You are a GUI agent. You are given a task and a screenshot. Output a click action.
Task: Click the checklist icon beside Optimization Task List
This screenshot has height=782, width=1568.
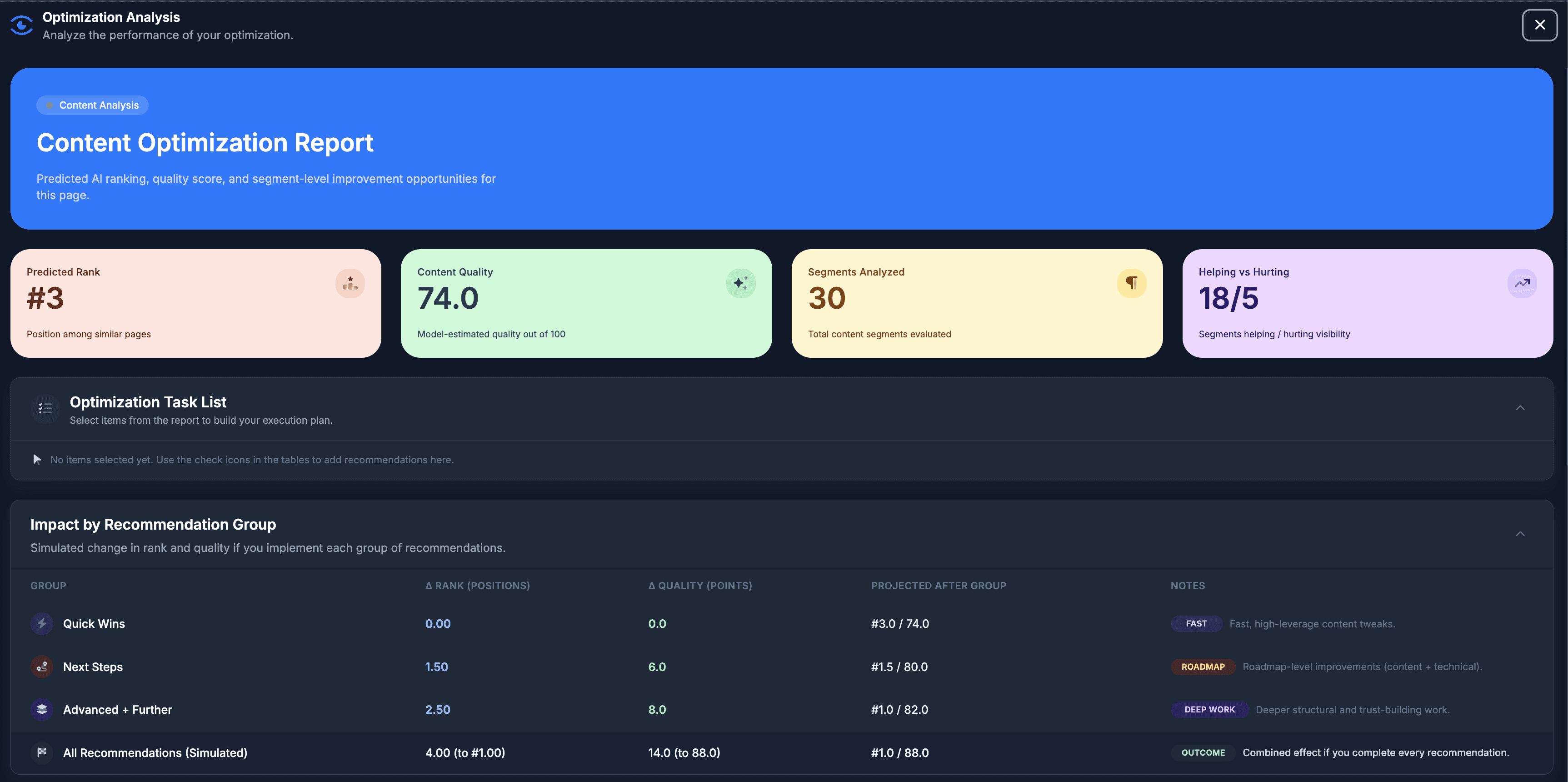45,408
